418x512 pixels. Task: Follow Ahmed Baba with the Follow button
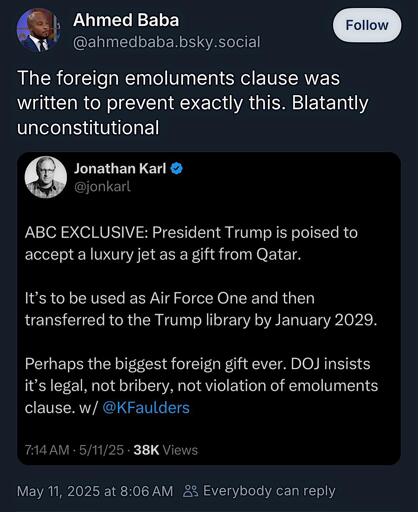(x=367, y=25)
